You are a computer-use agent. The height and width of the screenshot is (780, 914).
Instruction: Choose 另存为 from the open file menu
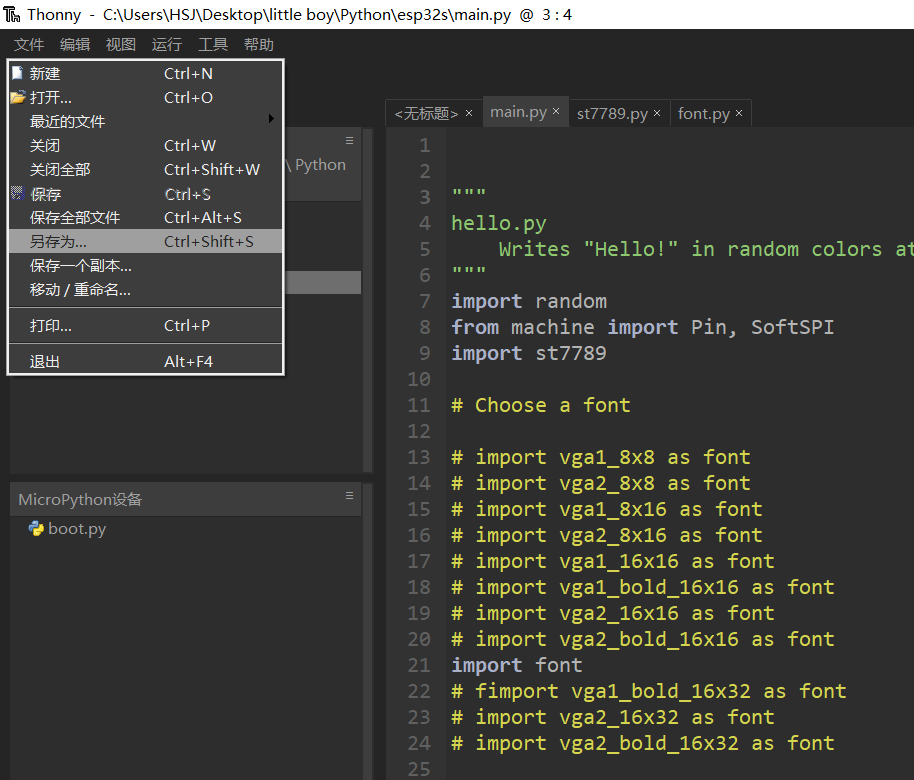click(x=64, y=241)
